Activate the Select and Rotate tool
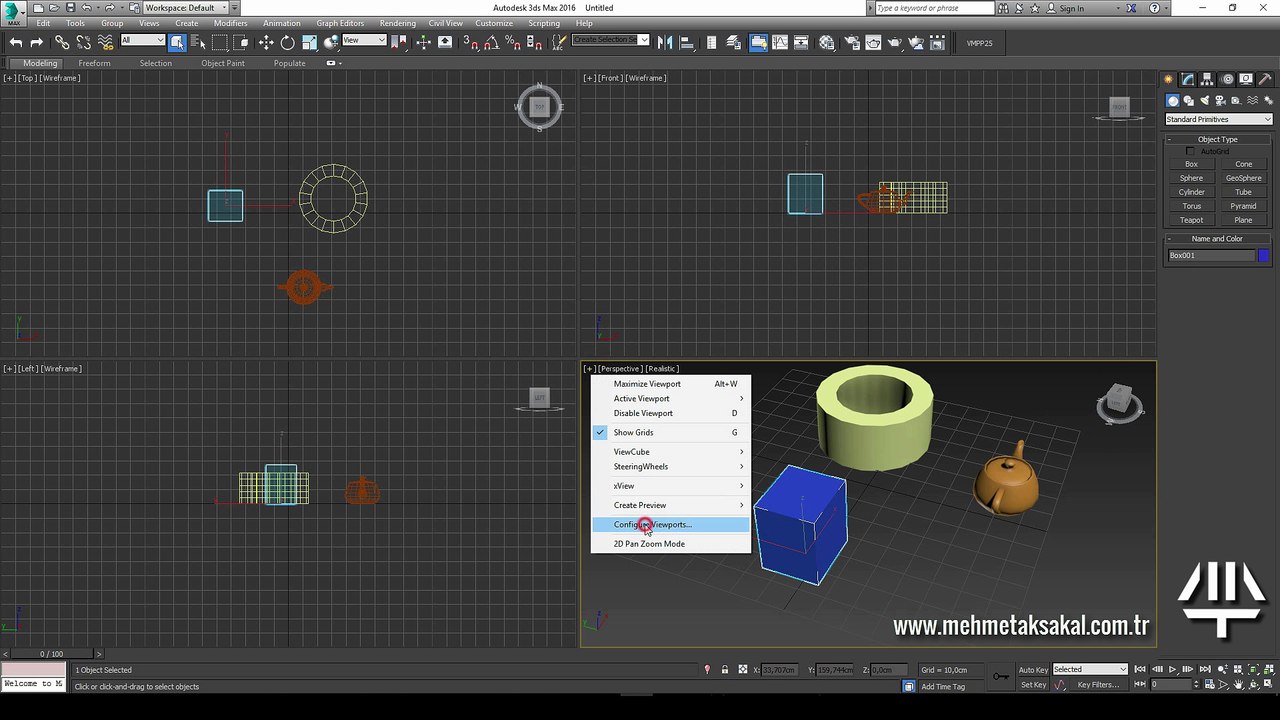Viewport: 1280px width, 720px height. [287, 42]
